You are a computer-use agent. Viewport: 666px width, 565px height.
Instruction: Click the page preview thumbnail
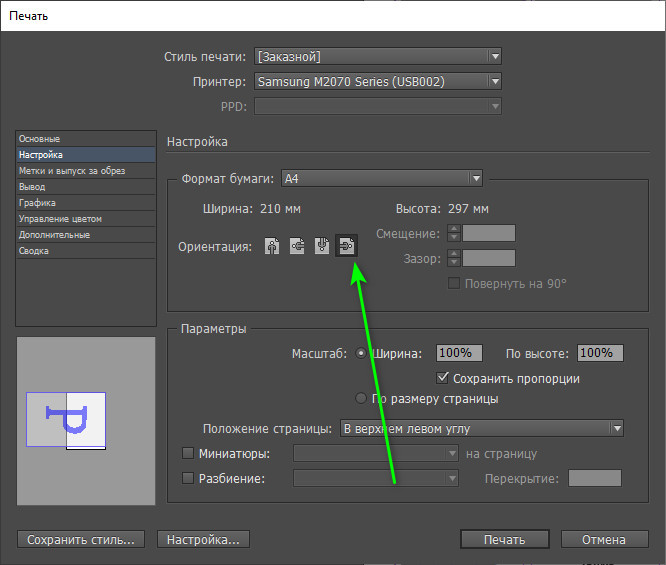86,421
